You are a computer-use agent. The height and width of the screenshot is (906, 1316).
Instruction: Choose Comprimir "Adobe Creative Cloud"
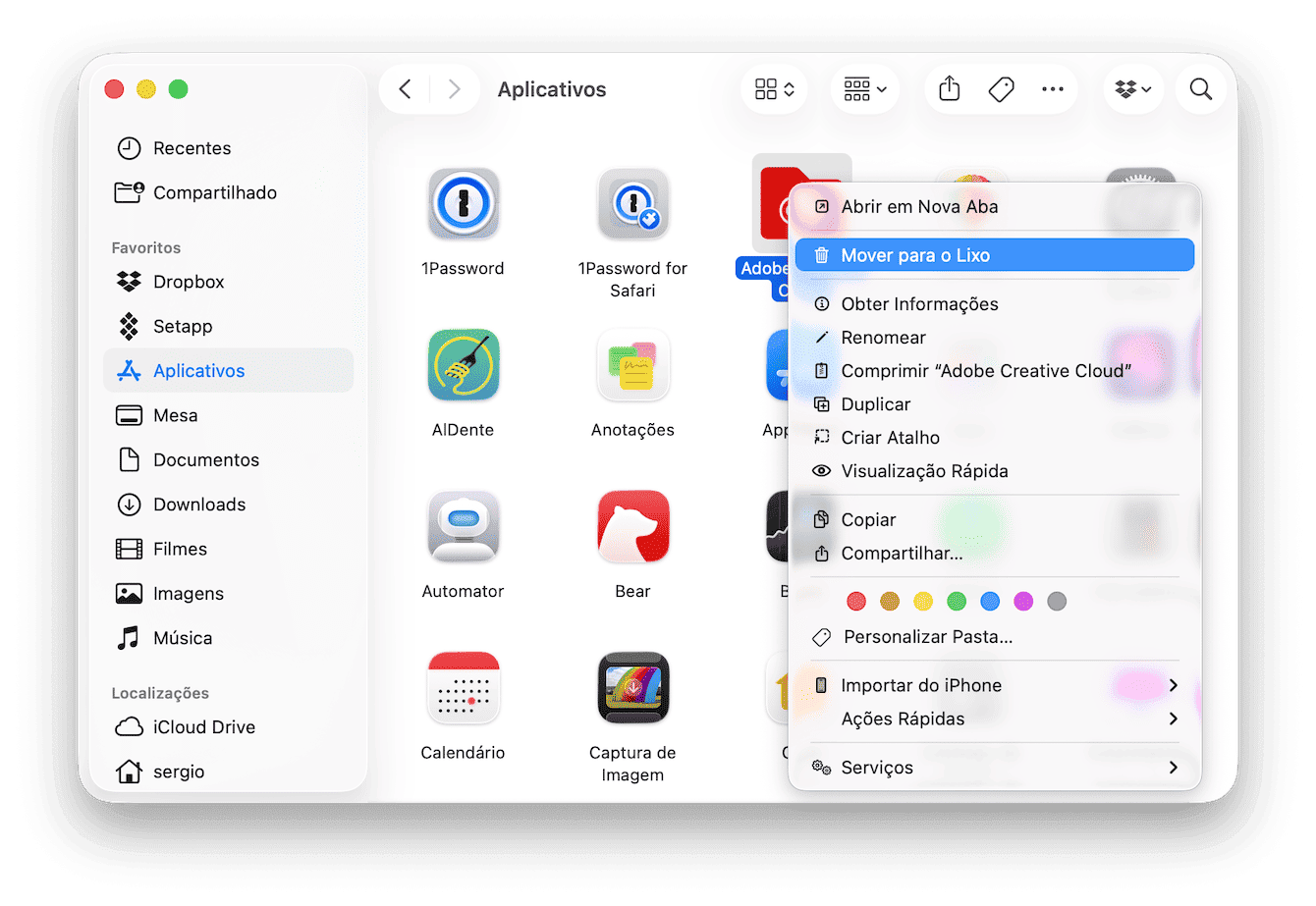[995, 371]
